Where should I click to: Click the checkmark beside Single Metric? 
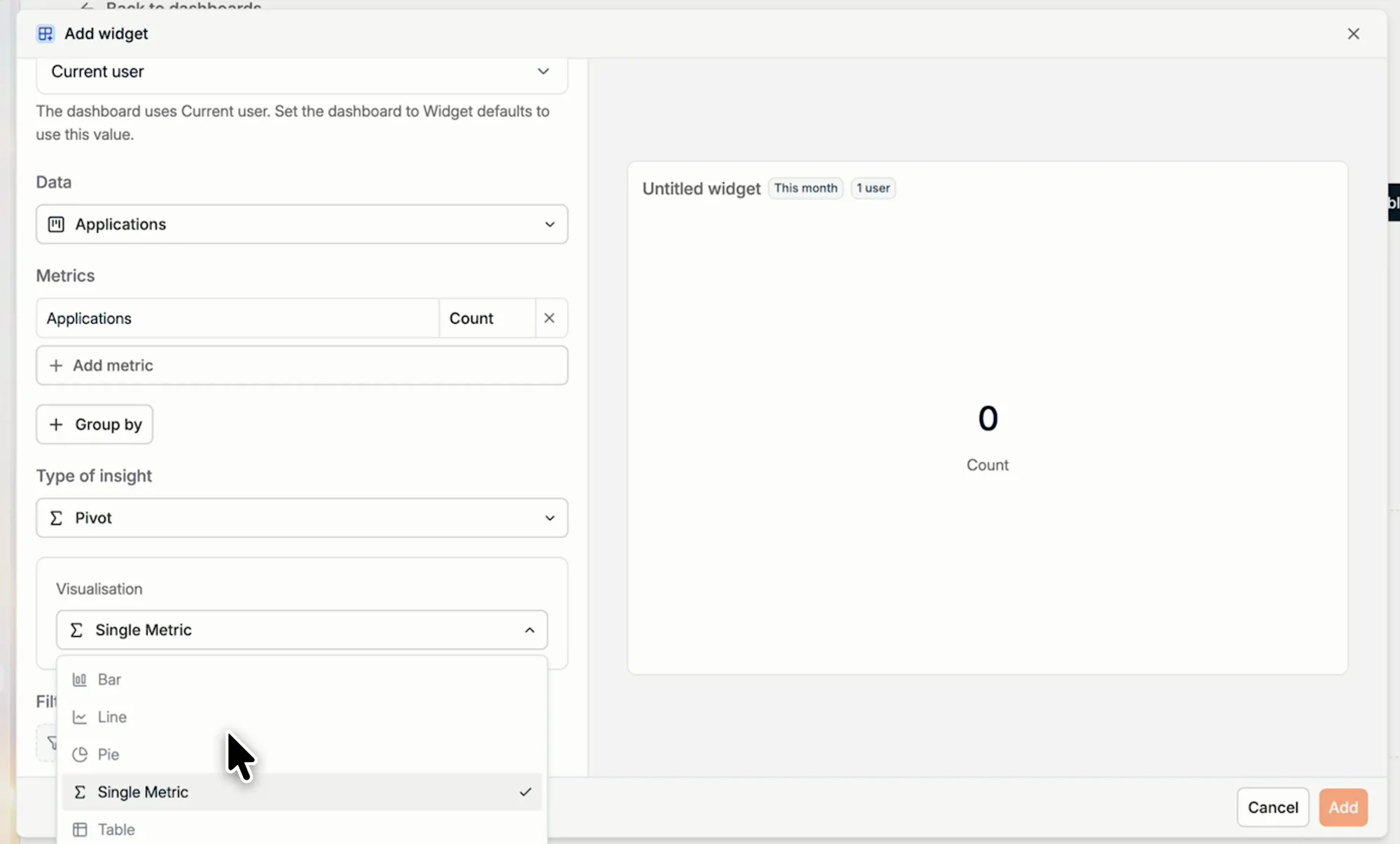tap(526, 792)
